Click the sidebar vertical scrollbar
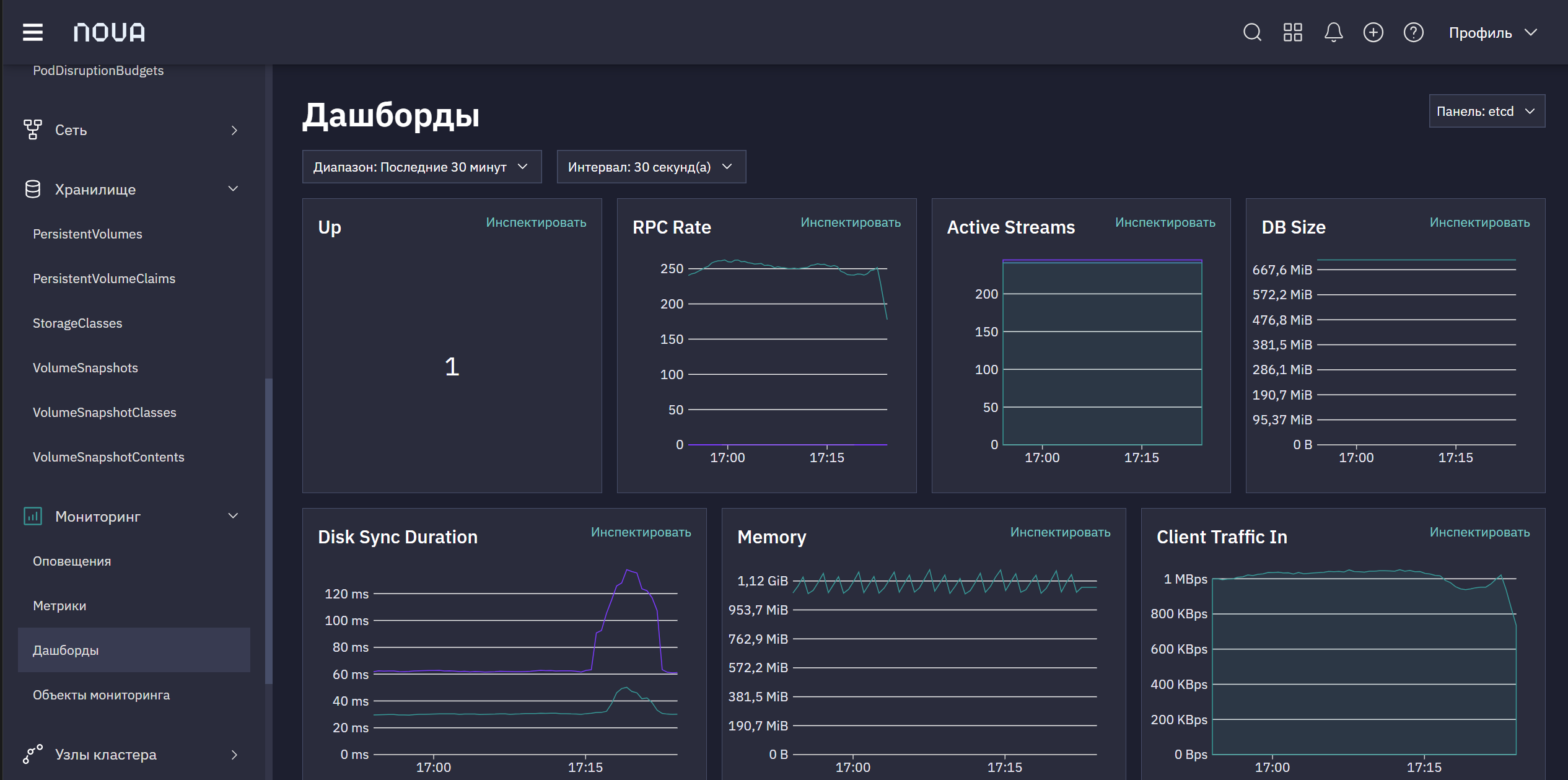Viewport: 1568px width, 780px height. (268, 530)
